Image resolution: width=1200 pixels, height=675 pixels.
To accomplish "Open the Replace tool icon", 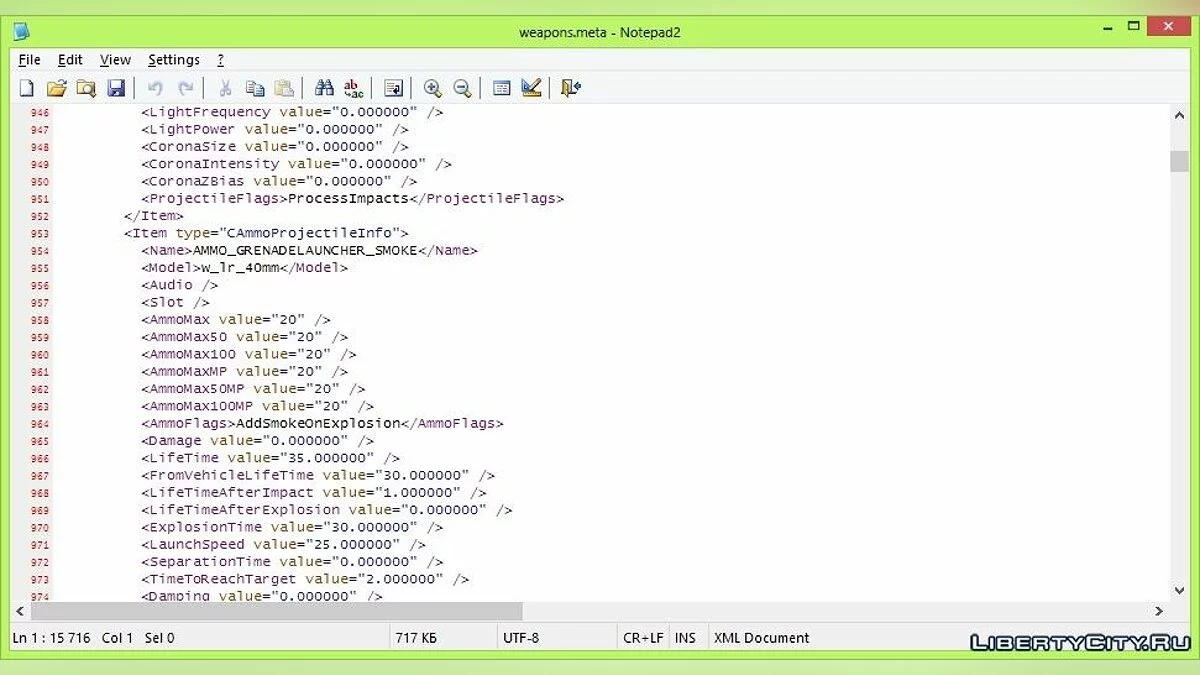I will (353, 88).
